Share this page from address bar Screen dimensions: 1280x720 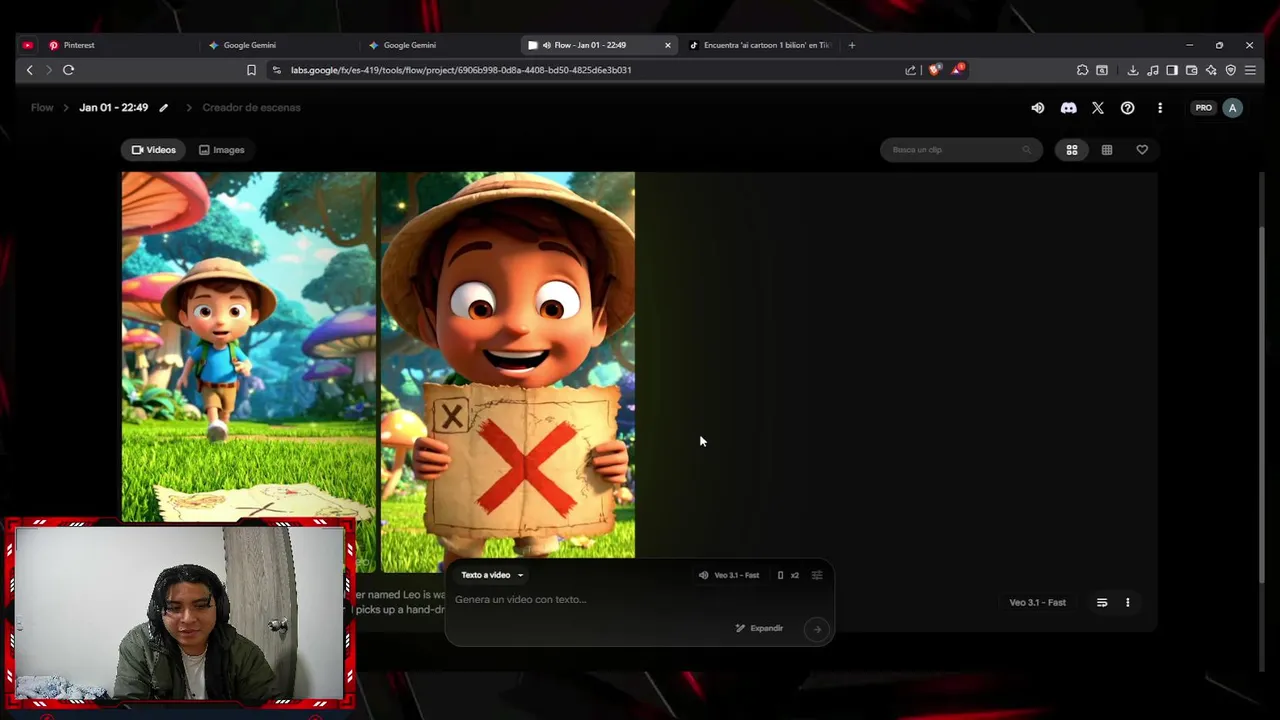pos(910,70)
